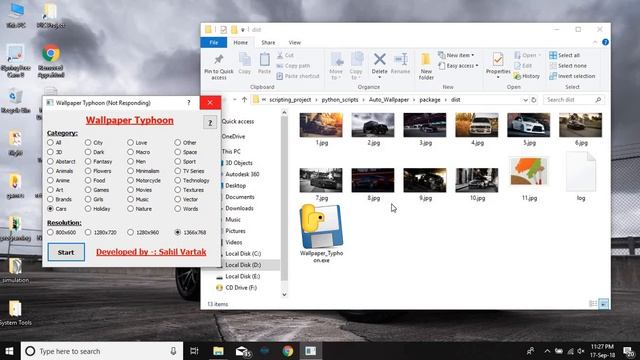Expand the python_scripts breadcrumb chevron
This screenshot has height=360, width=640.
364,100
